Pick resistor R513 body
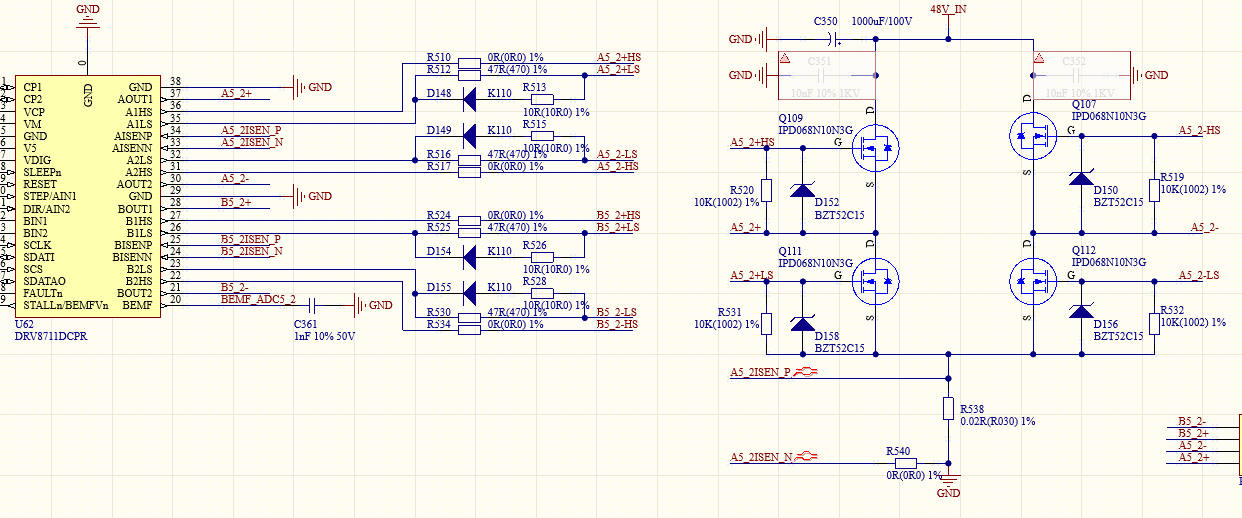 541,99
